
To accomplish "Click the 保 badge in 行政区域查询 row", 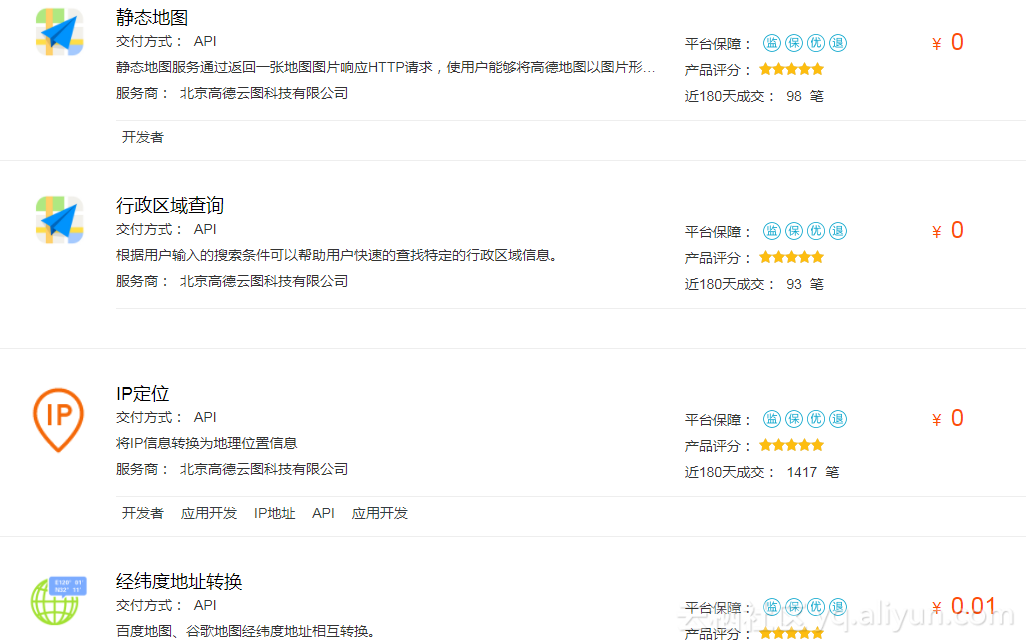I will coord(794,231).
